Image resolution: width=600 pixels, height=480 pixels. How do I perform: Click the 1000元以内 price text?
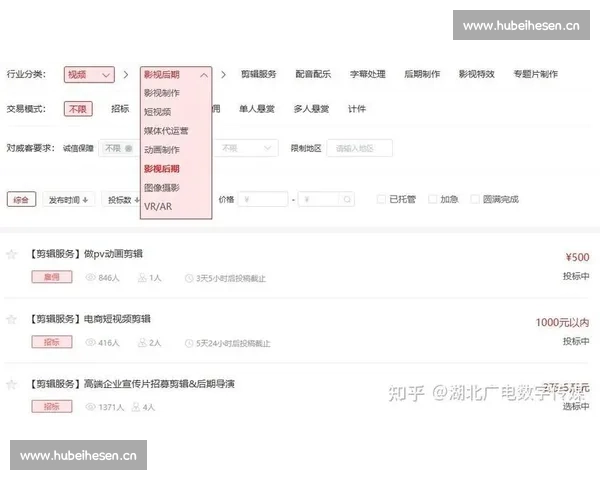[562, 323]
